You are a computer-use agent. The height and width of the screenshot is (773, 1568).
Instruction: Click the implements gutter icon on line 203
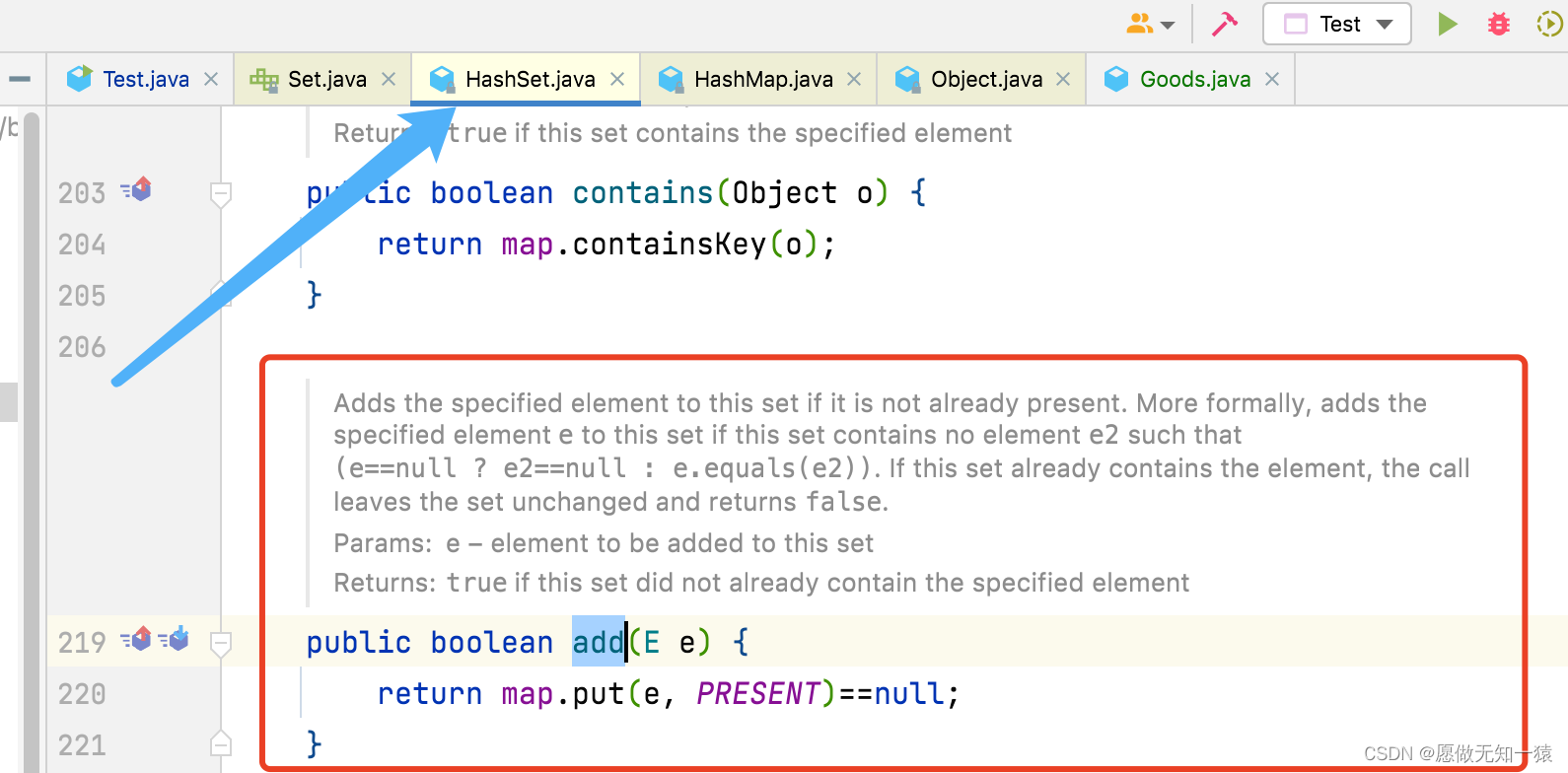pyautogui.click(x=136, y=189)
